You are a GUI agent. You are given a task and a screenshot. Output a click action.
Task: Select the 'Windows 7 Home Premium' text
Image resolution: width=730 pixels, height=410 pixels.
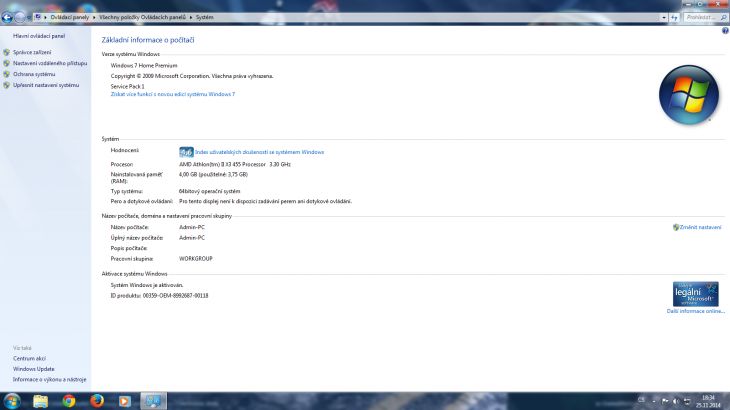click(x=144, y=66)
